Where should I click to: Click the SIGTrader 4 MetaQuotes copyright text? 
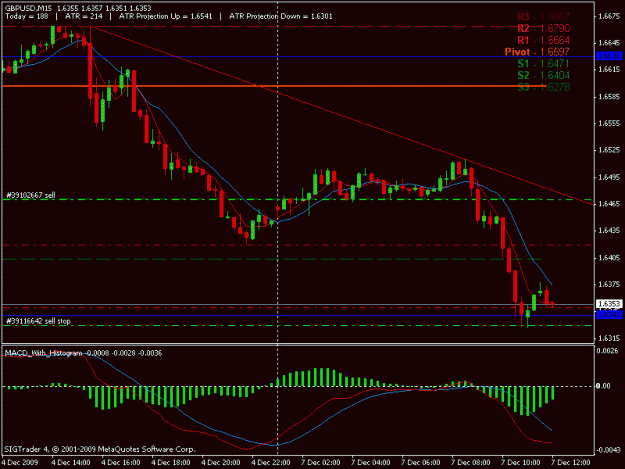[100, 449]
